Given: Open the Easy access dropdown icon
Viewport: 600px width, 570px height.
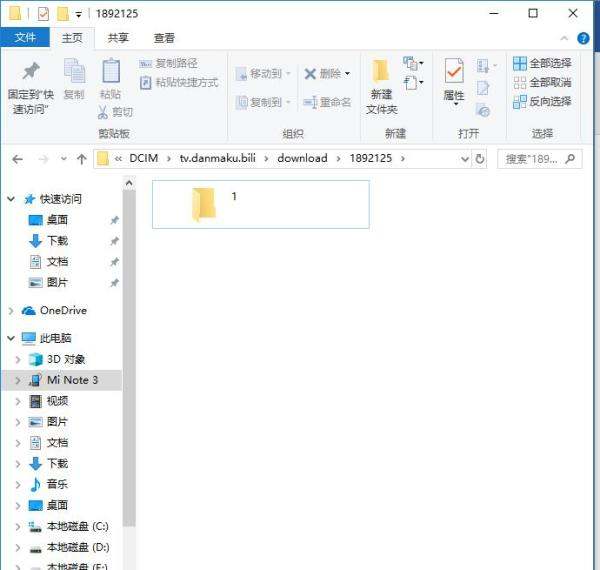Looking at the screenshot, I should coord(413,82).
